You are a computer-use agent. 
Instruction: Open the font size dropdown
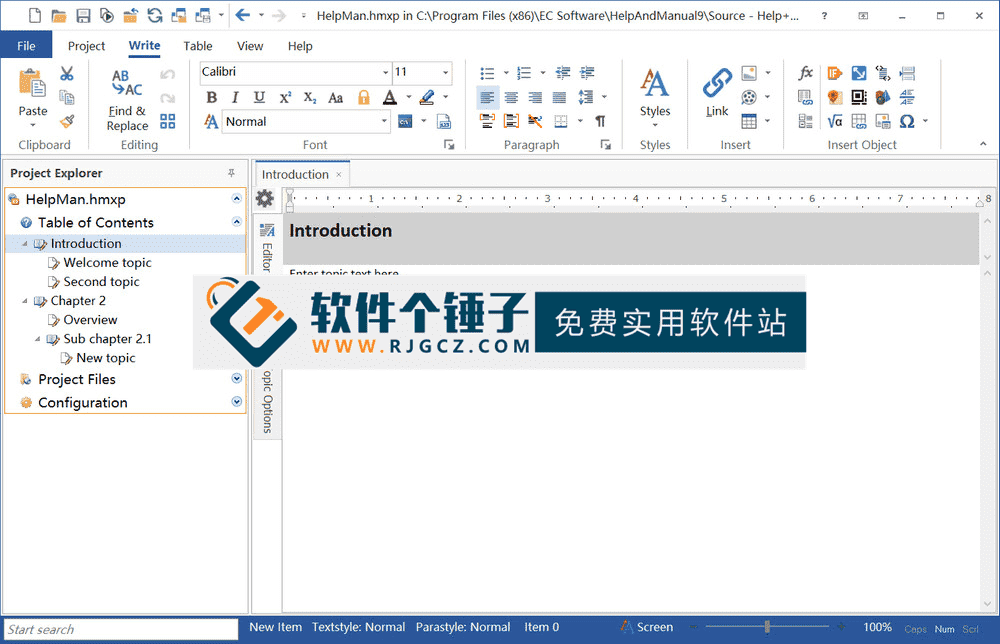pyautogui.click(x=444, y=73)
